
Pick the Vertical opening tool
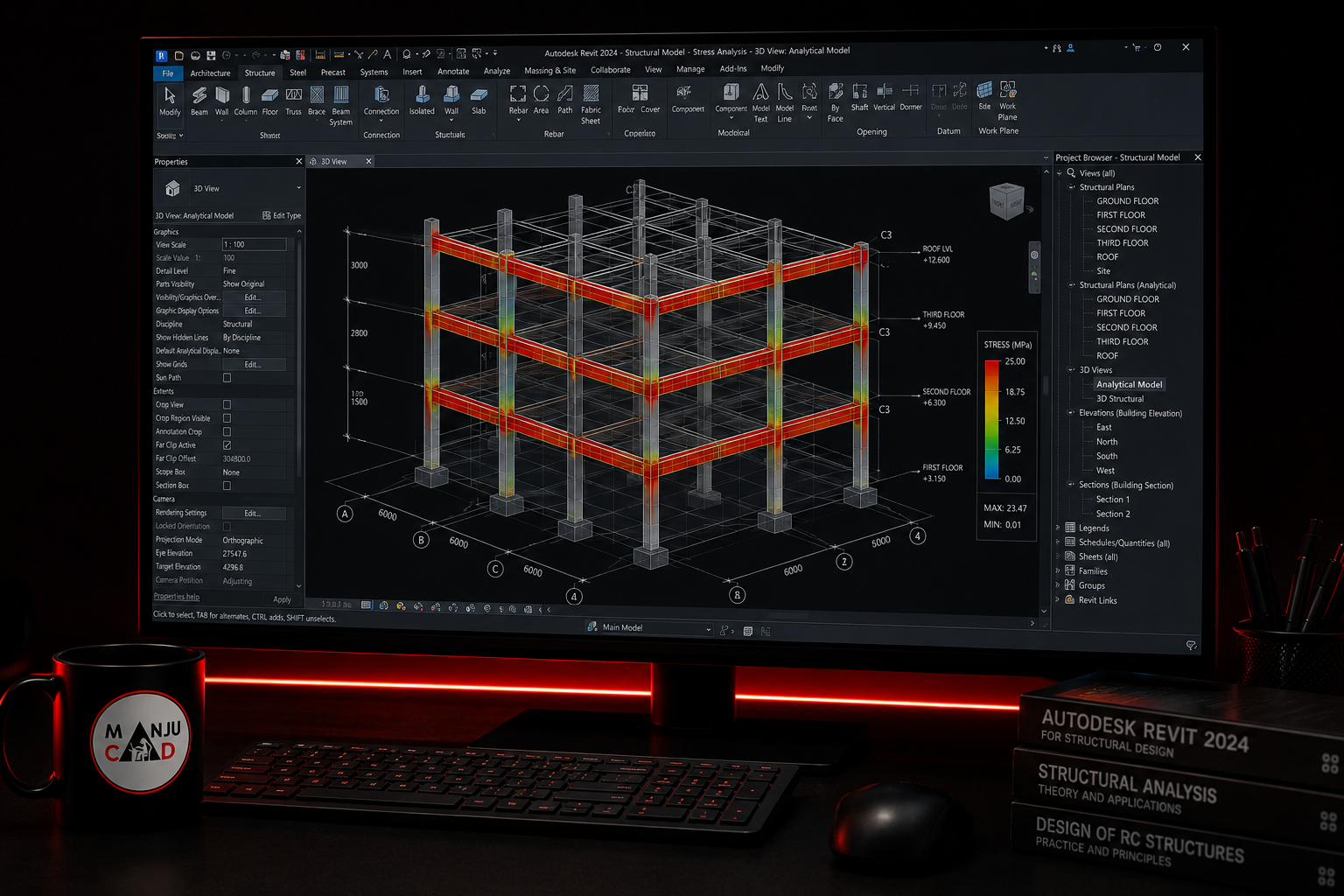pos(885,98)
